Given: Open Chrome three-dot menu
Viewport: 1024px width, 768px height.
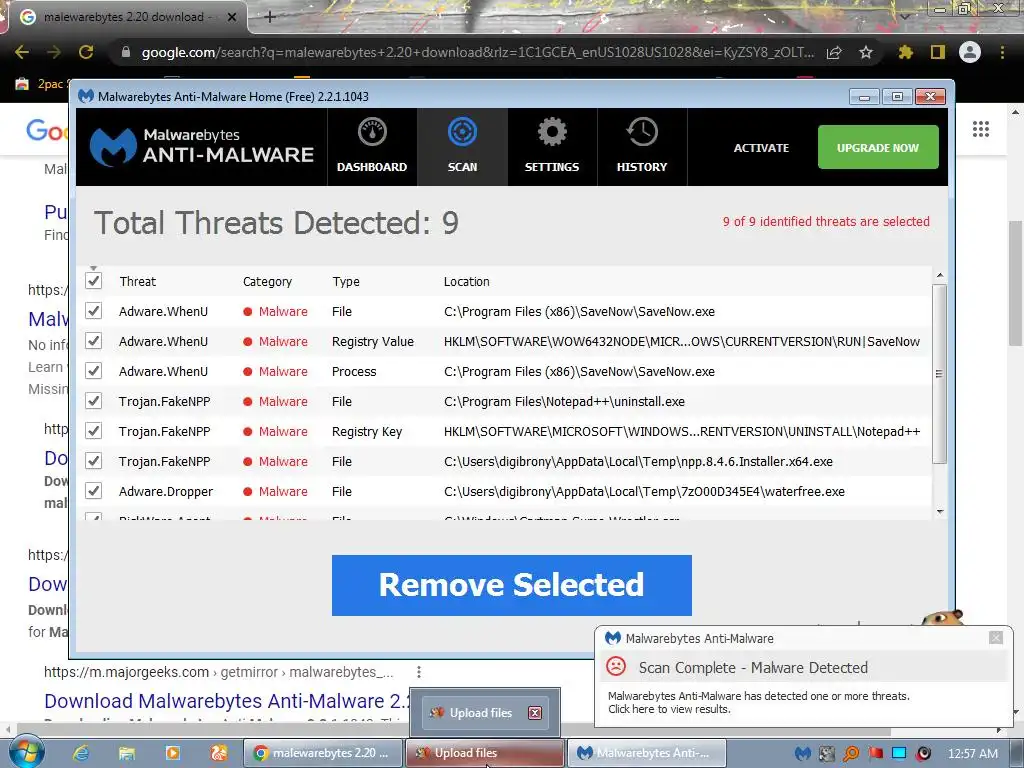Looking at the screenshot, I should pyautogui.click(x=1002, y=52).
